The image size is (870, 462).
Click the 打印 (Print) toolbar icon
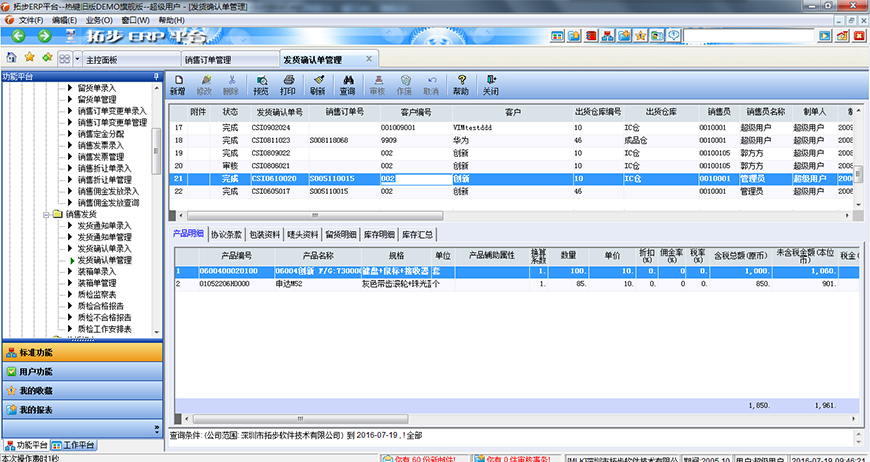point(287,84)
